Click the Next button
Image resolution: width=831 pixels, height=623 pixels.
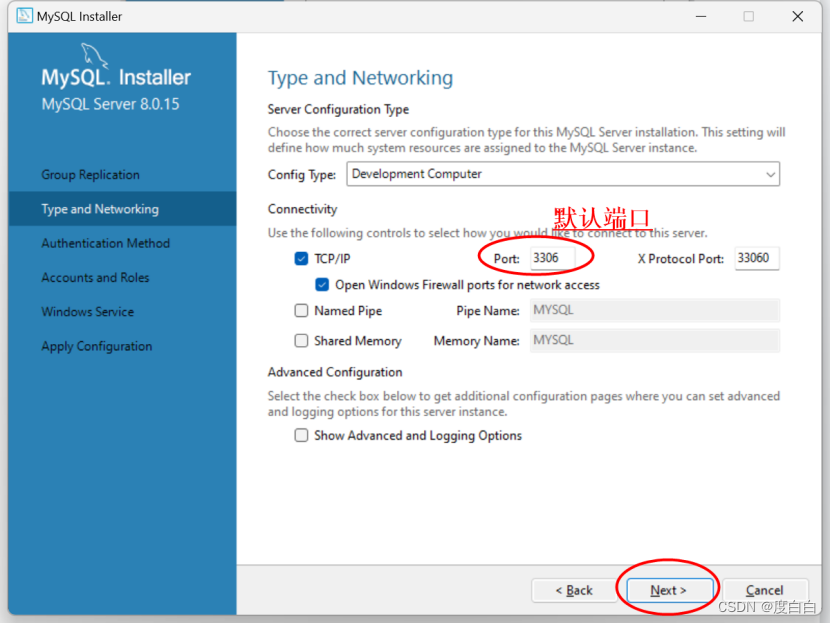click(x=669, y=590)
